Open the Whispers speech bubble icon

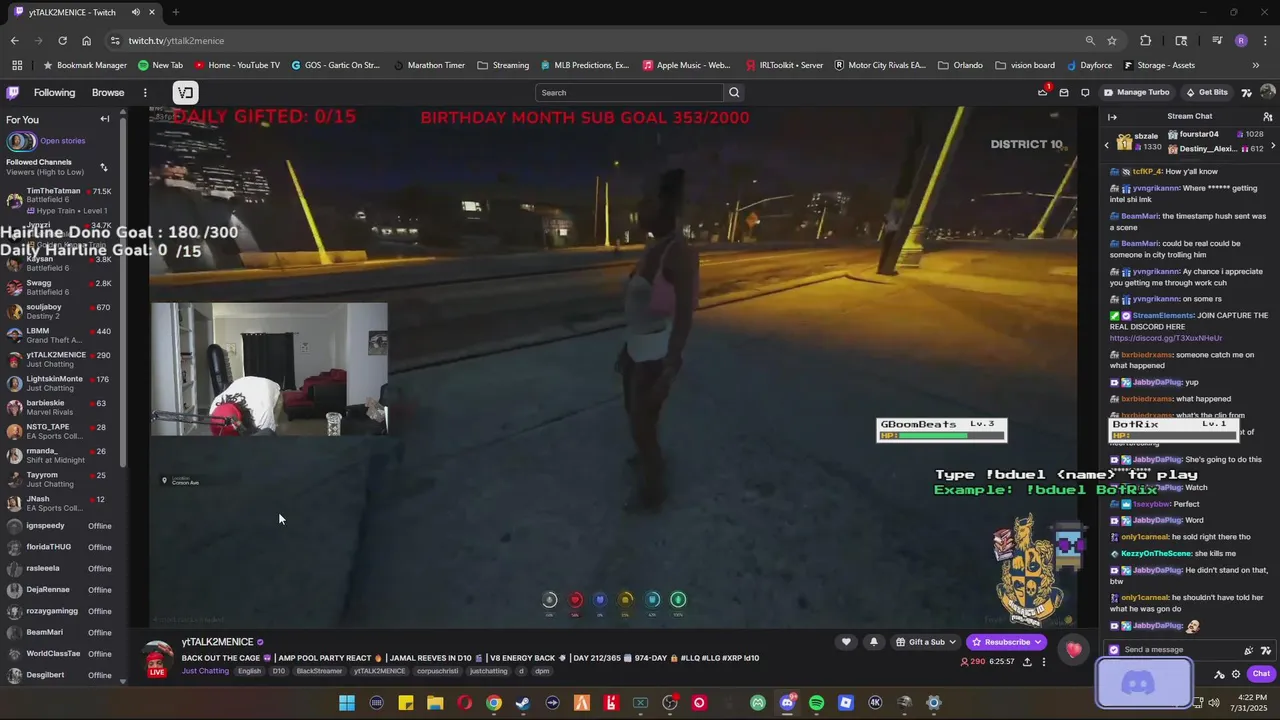[1085, 93]
